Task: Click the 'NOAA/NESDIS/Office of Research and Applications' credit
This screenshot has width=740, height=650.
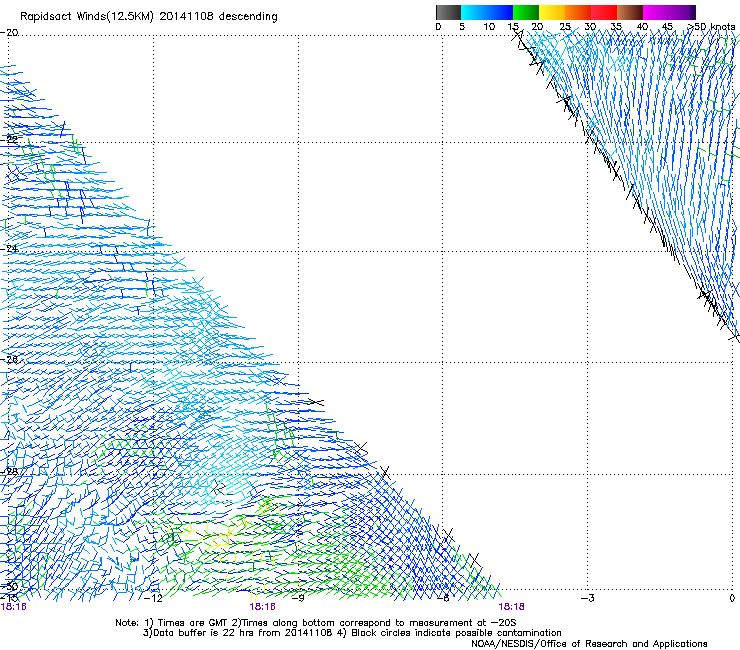Action: [589, 644]
